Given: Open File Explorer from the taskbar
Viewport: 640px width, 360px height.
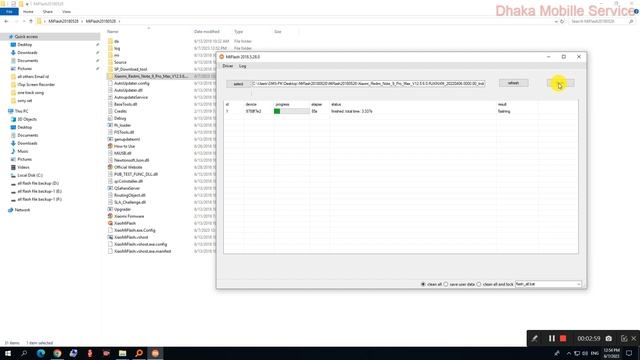Looking at the screenshot, I should [x=122, y=353].
